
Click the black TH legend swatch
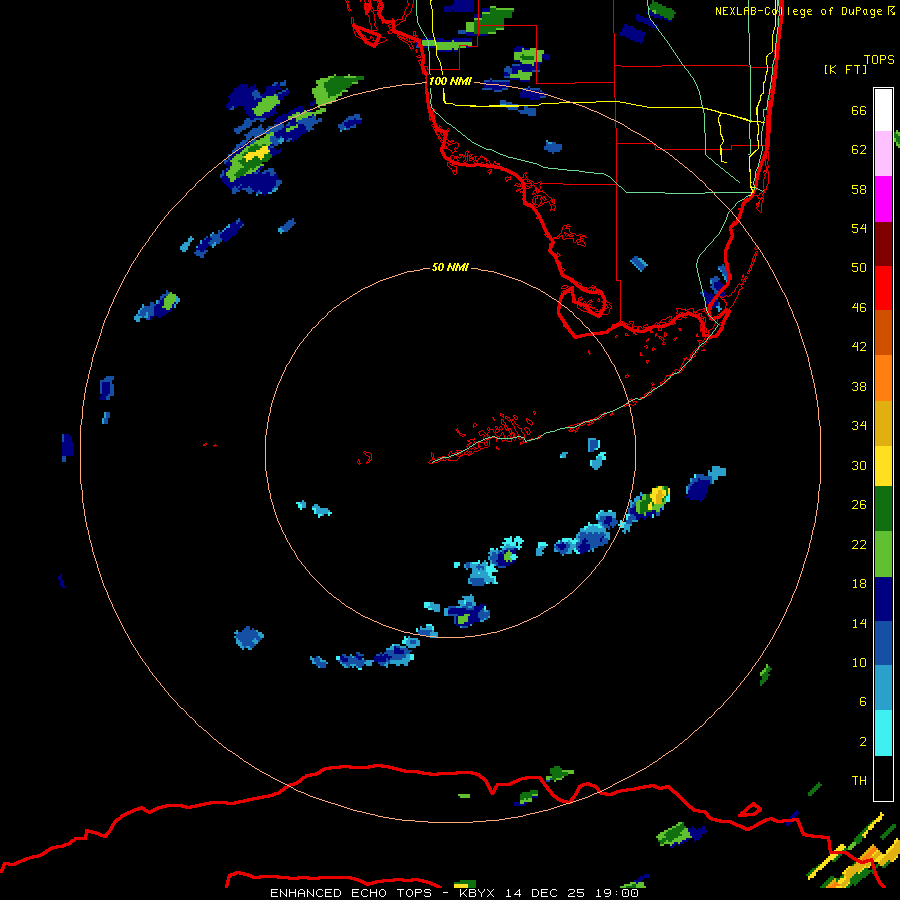pos(883,778)
